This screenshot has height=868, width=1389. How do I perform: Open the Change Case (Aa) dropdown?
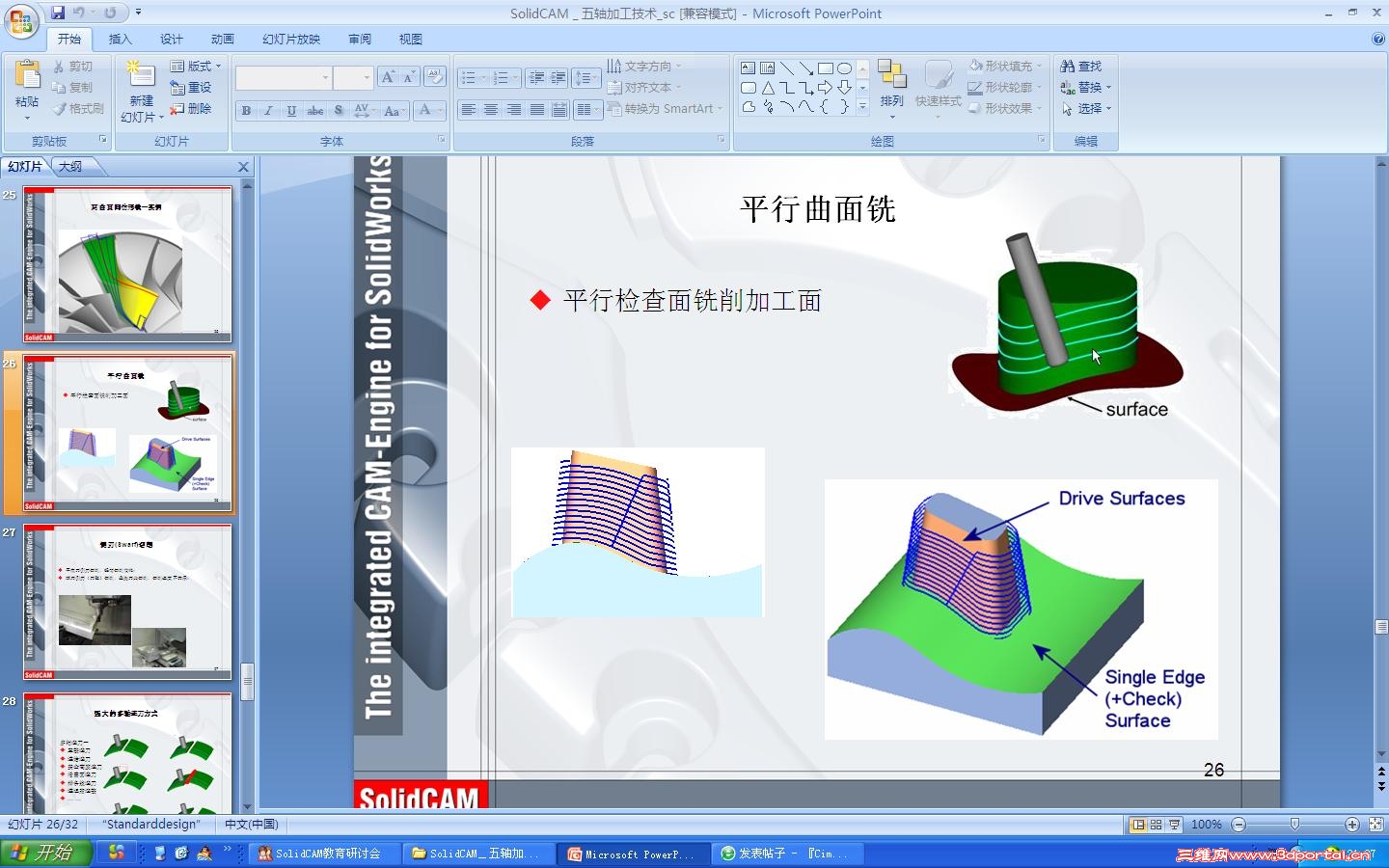click(x=395, y=111)
